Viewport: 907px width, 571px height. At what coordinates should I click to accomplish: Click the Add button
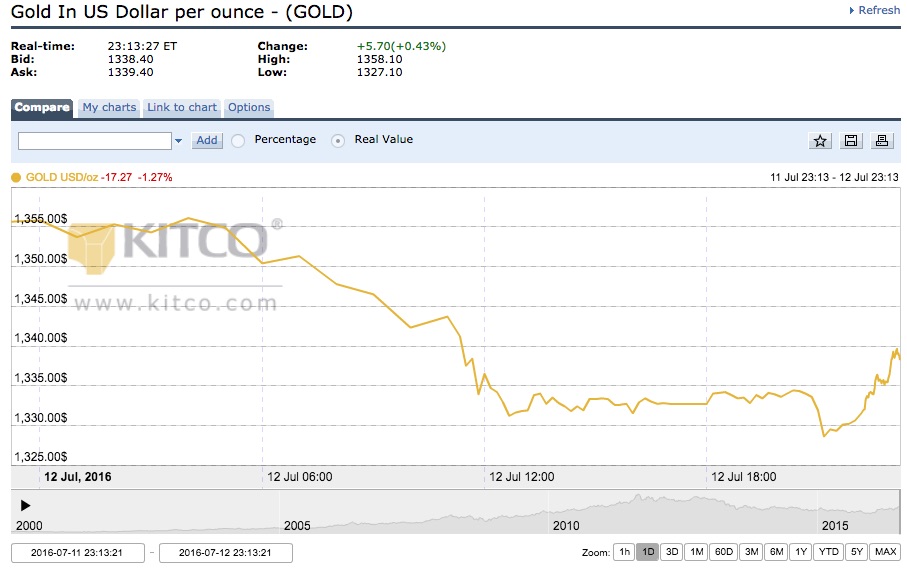[x=207, y=141]
